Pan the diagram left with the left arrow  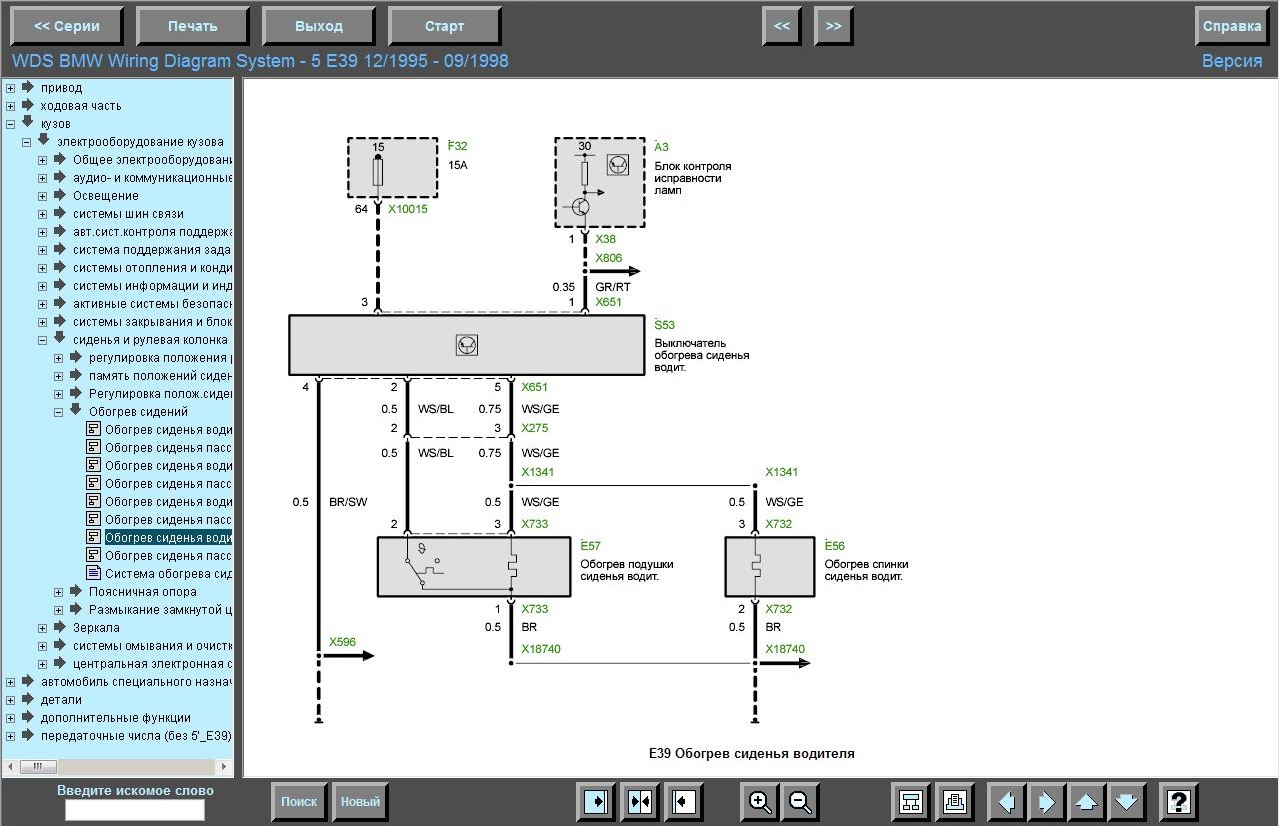point(1007,801)
